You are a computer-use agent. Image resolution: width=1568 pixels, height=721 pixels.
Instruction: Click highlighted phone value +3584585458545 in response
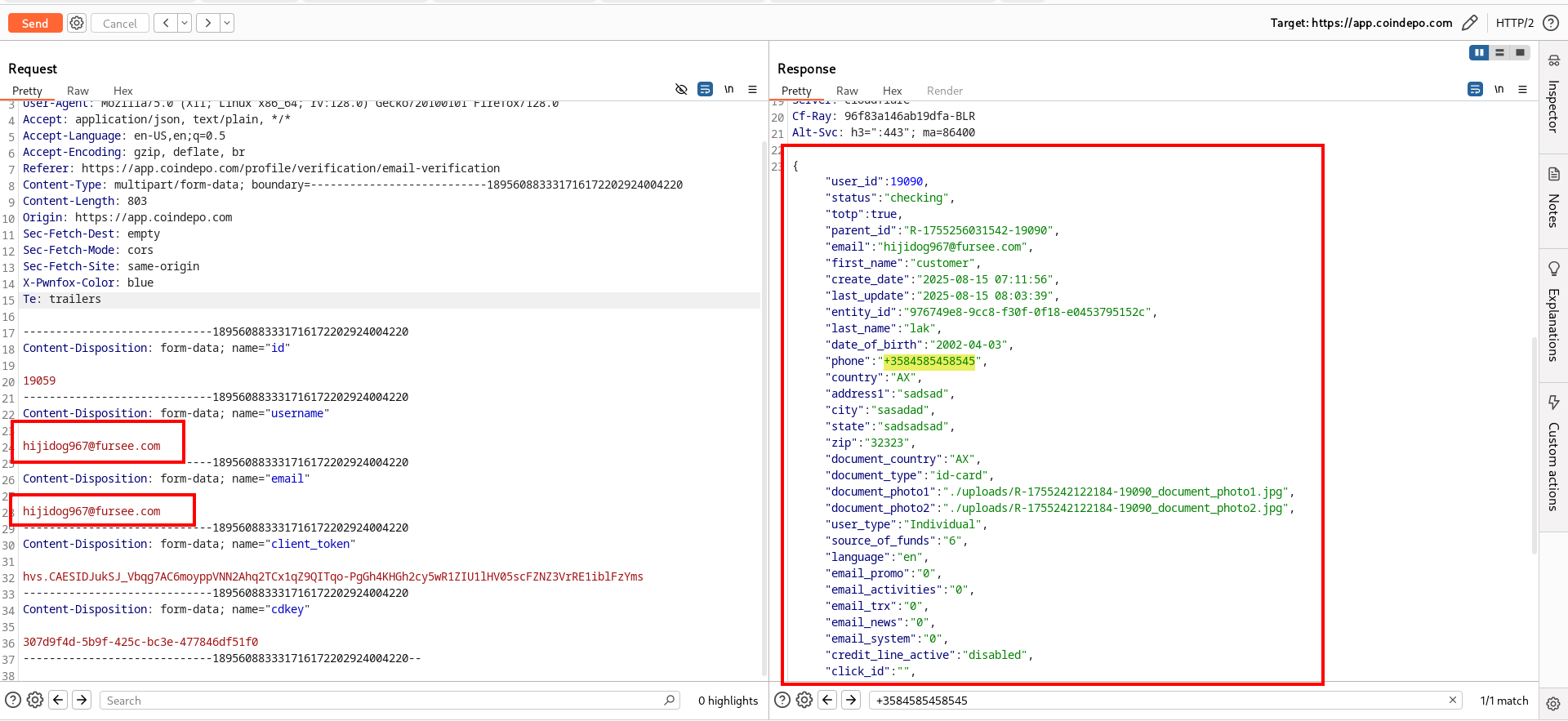point(929,361)
